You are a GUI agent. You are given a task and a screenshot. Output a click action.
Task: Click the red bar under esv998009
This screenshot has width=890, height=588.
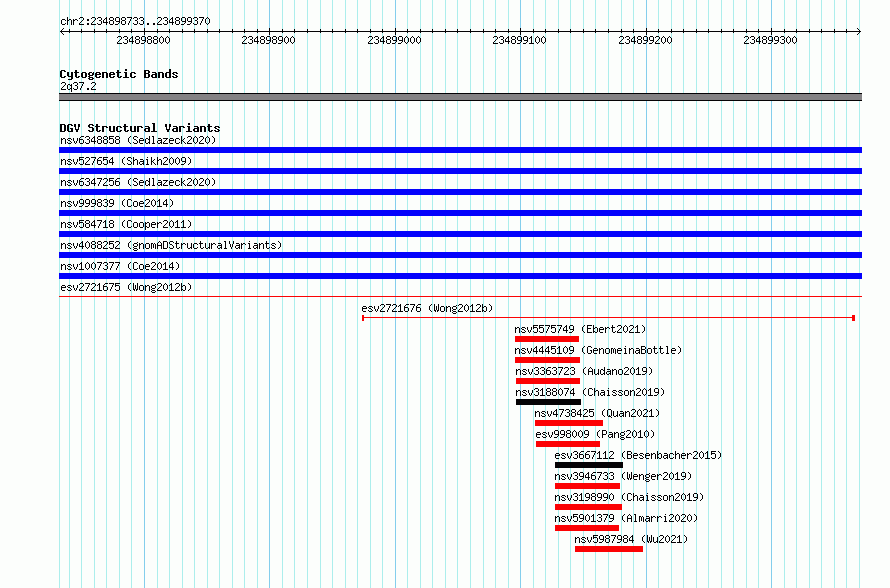point(568,444)
